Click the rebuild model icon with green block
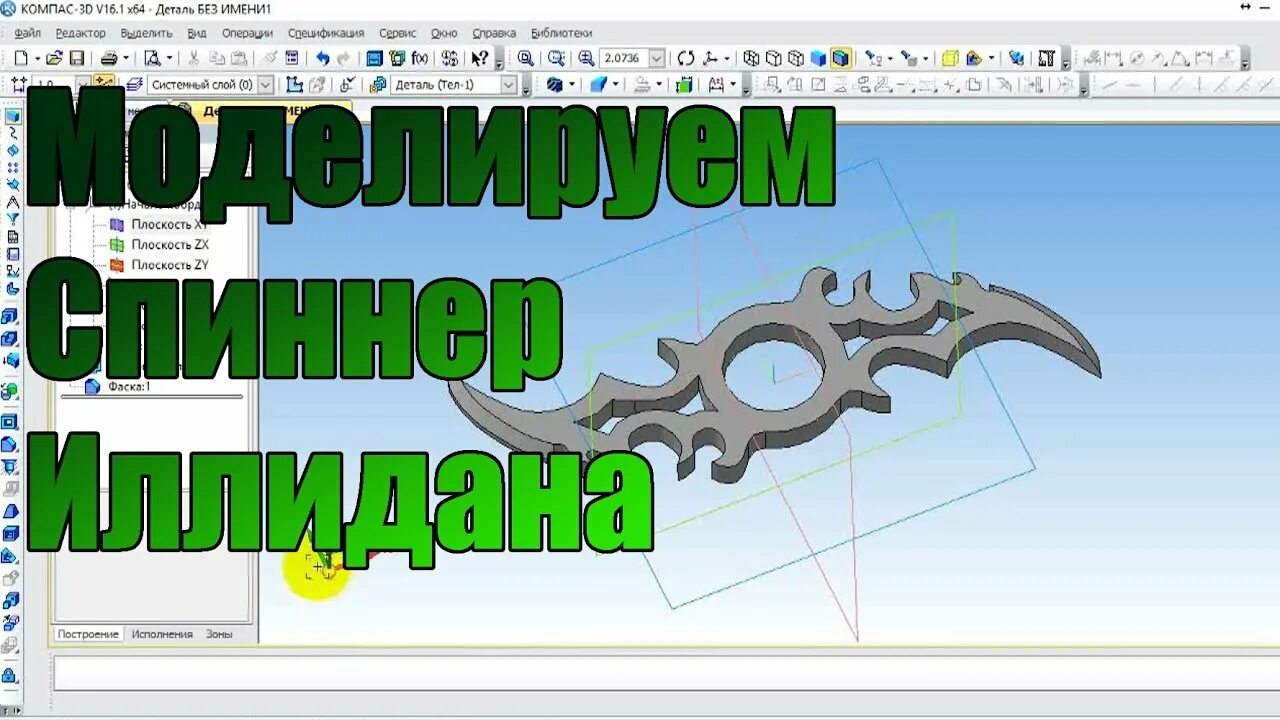 tap(684, 85)
